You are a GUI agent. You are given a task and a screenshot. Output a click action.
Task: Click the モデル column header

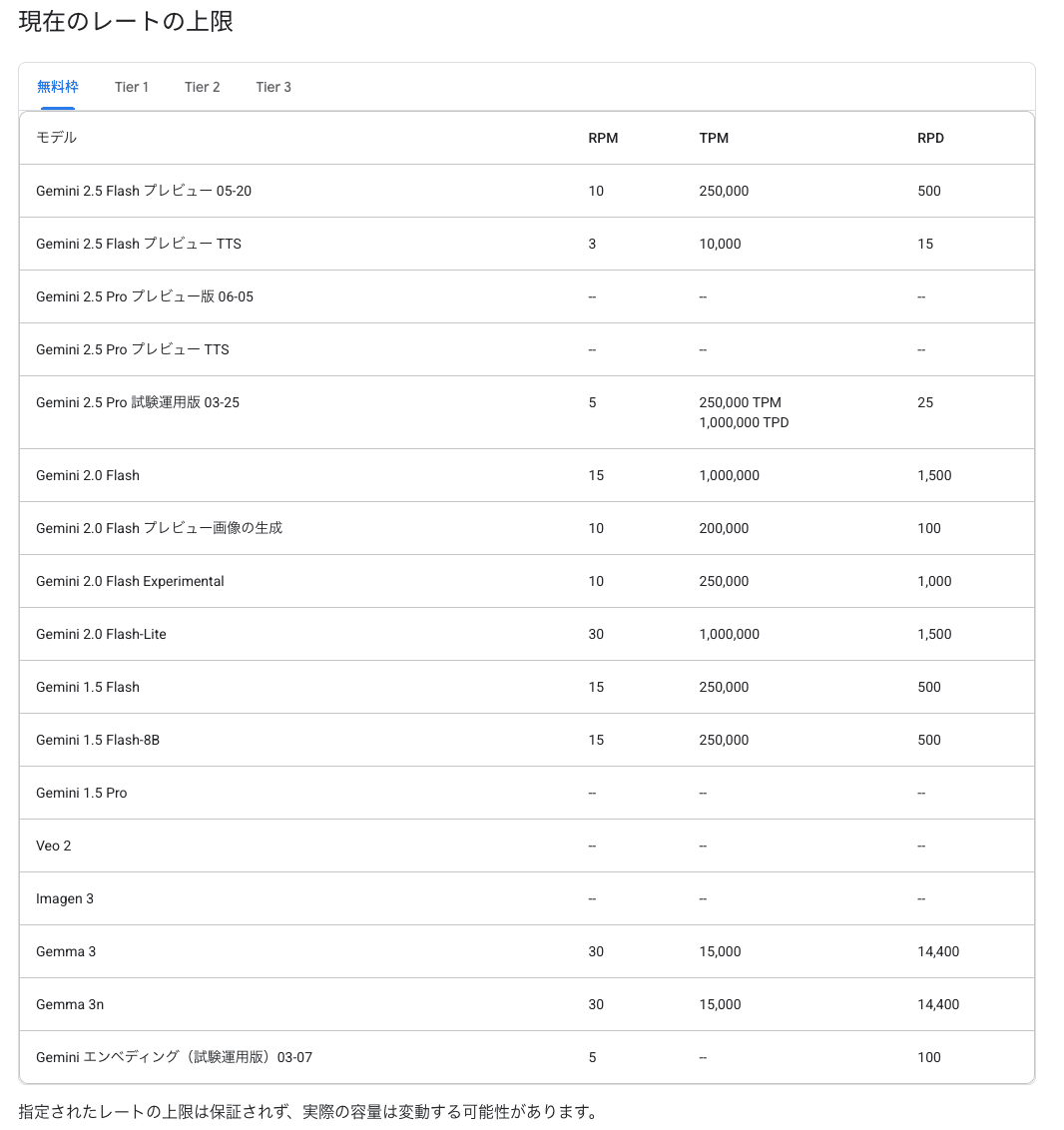point(56,138)
